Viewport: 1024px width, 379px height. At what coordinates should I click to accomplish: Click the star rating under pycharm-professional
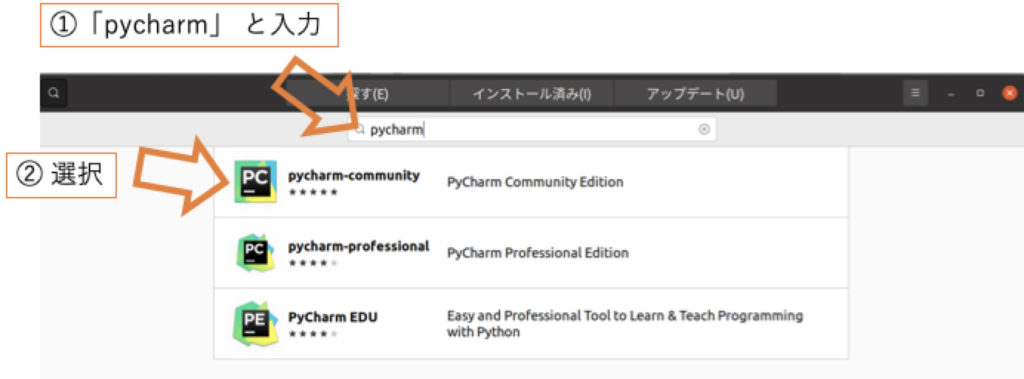(x=313, y=263)
